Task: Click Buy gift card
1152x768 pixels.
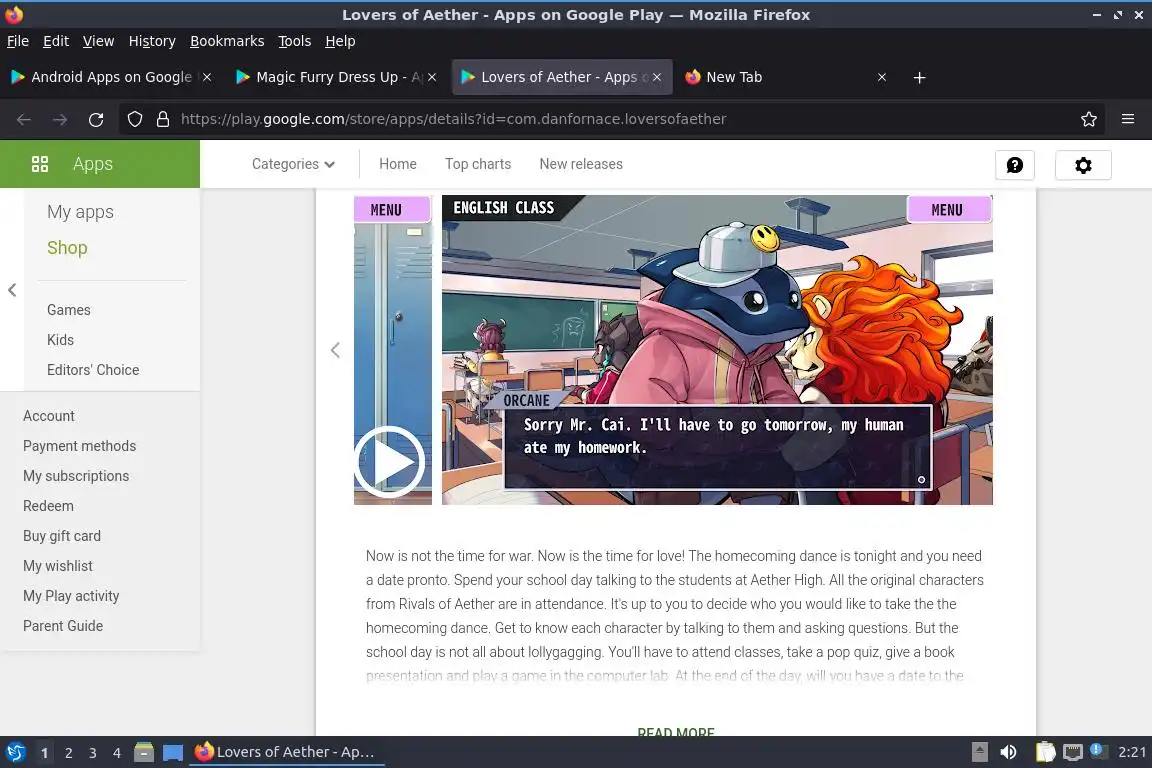Action: (62, 536)
